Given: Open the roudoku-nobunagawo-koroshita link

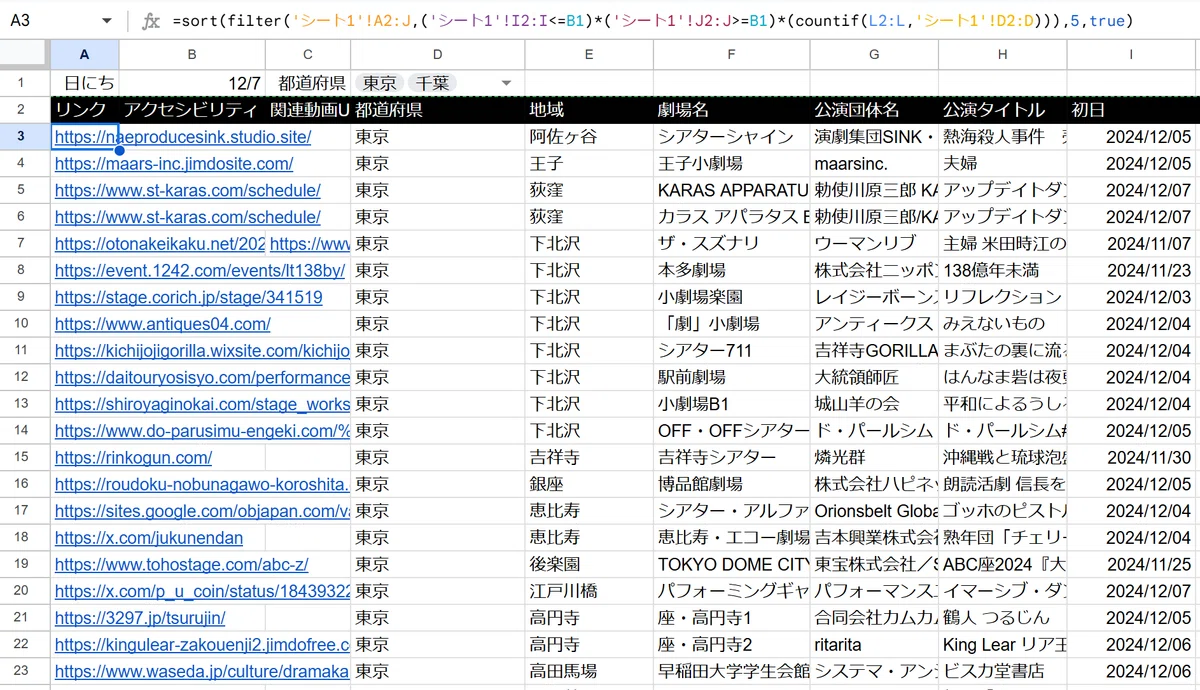Looking at the screenshot, I should pos(202,484).
